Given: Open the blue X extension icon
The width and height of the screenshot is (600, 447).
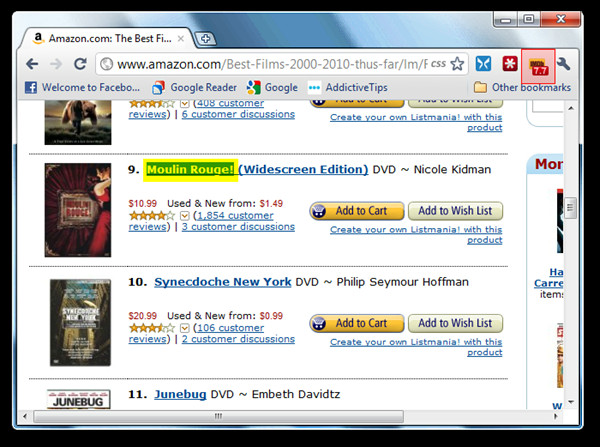Looking at the screenshot, I should tap(483, 64).
